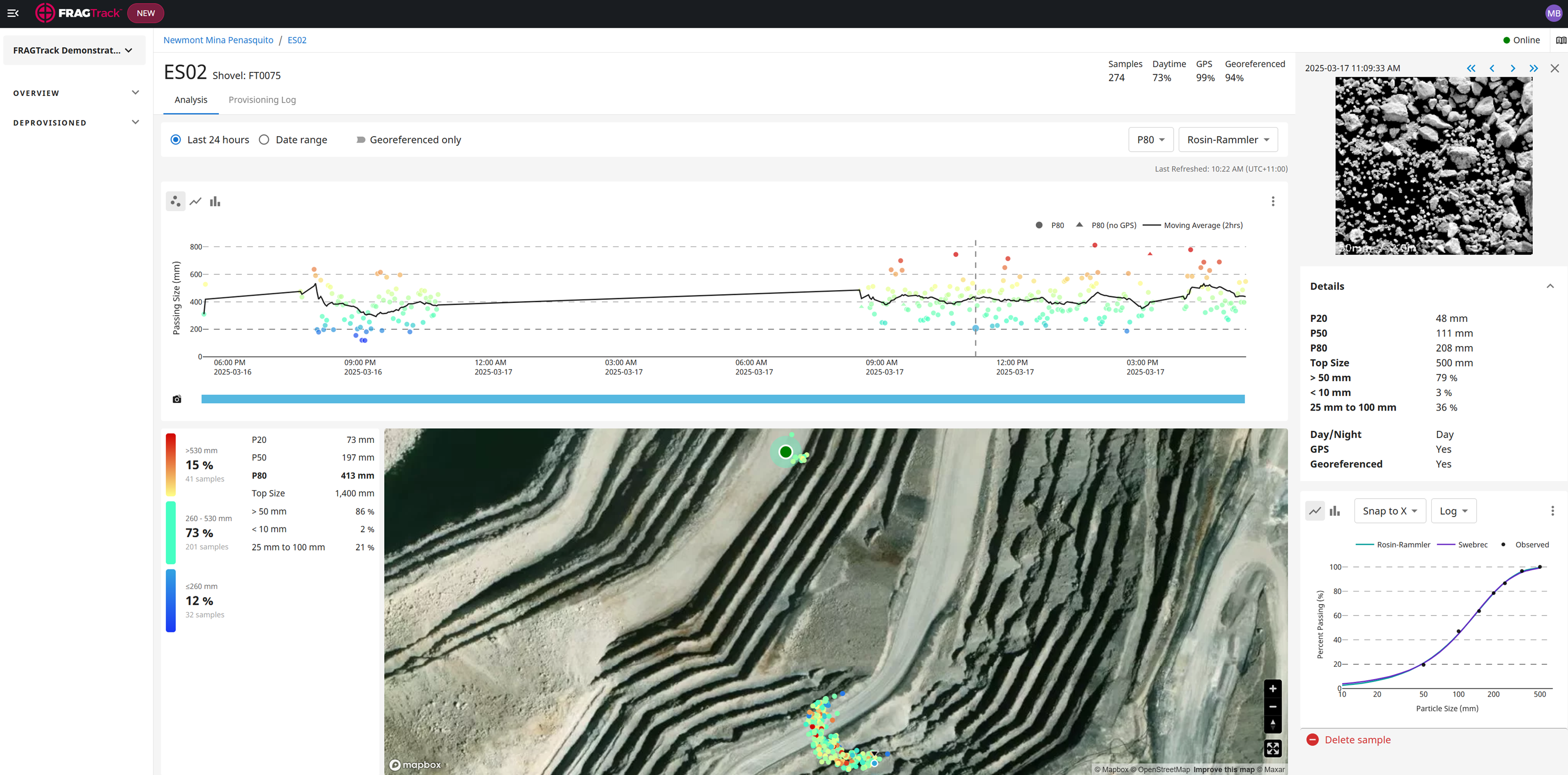Select curve view in distribution chart
Screen dimensions: 1568x775
tap(1315, 511)
